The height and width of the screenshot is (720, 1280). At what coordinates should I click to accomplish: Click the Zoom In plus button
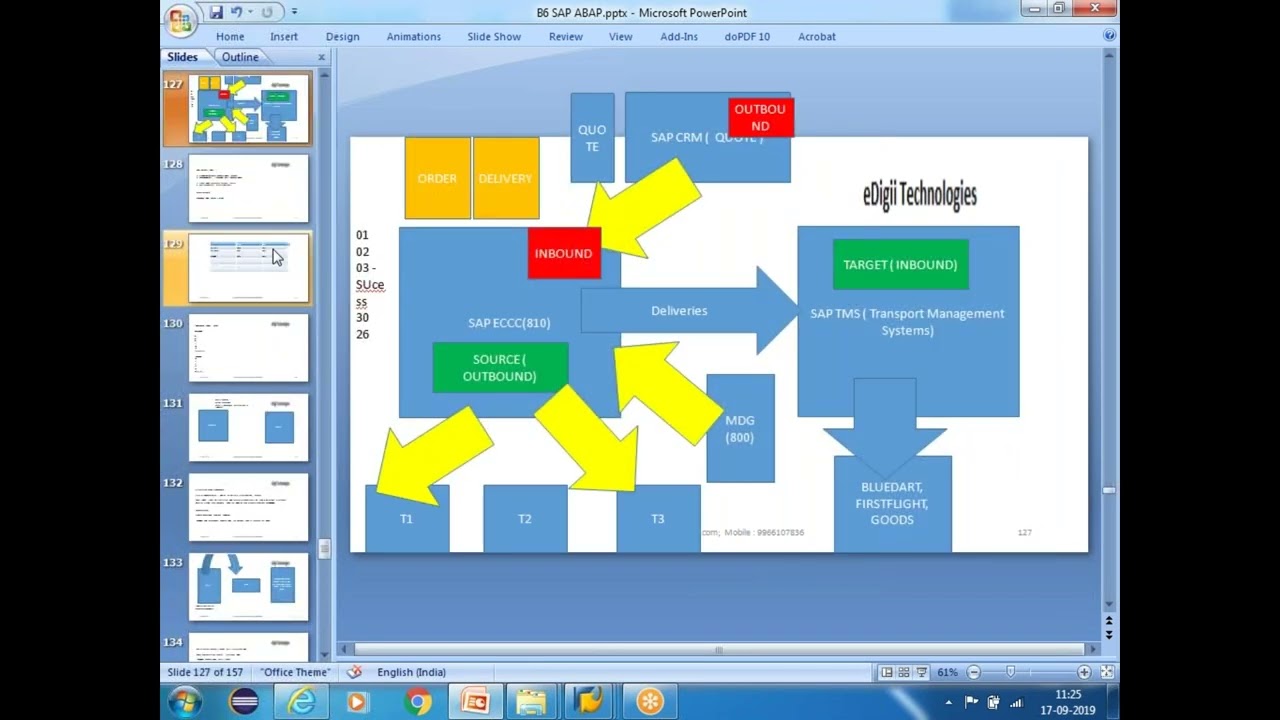[x=1084, y=673]
